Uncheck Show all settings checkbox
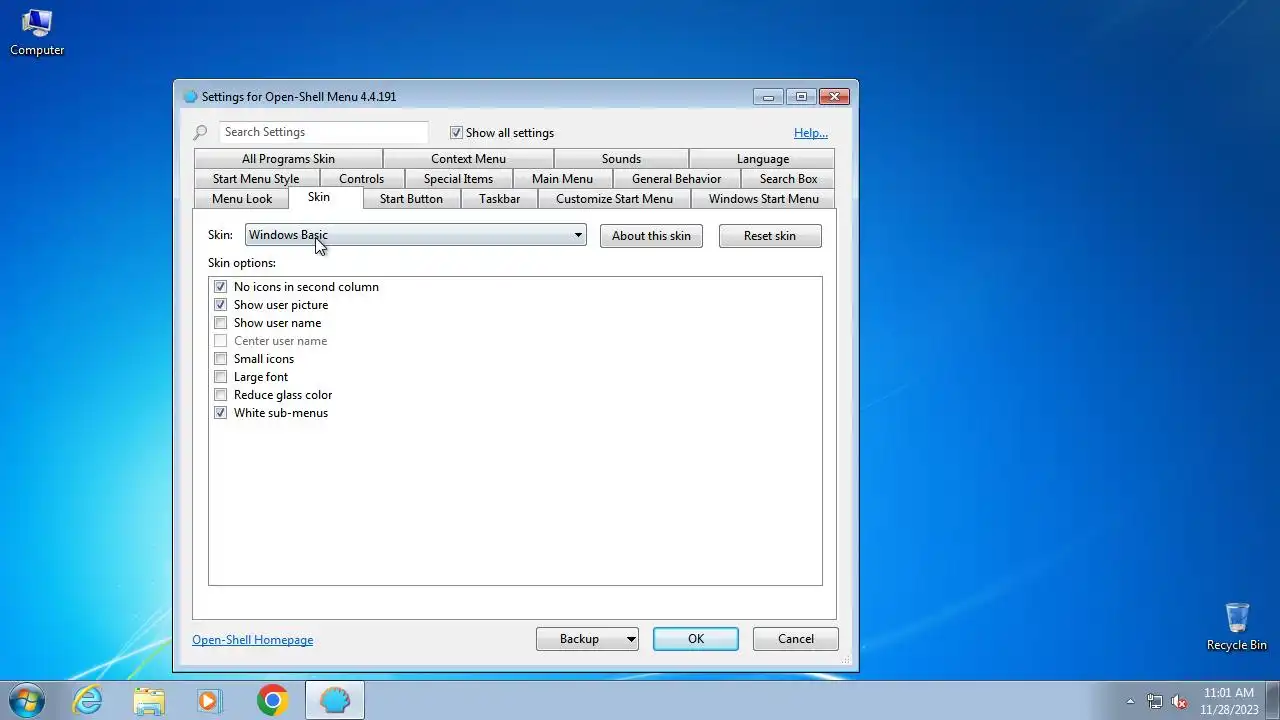Viewport: 1280px width, 720px height. click(x=457, y=132)
